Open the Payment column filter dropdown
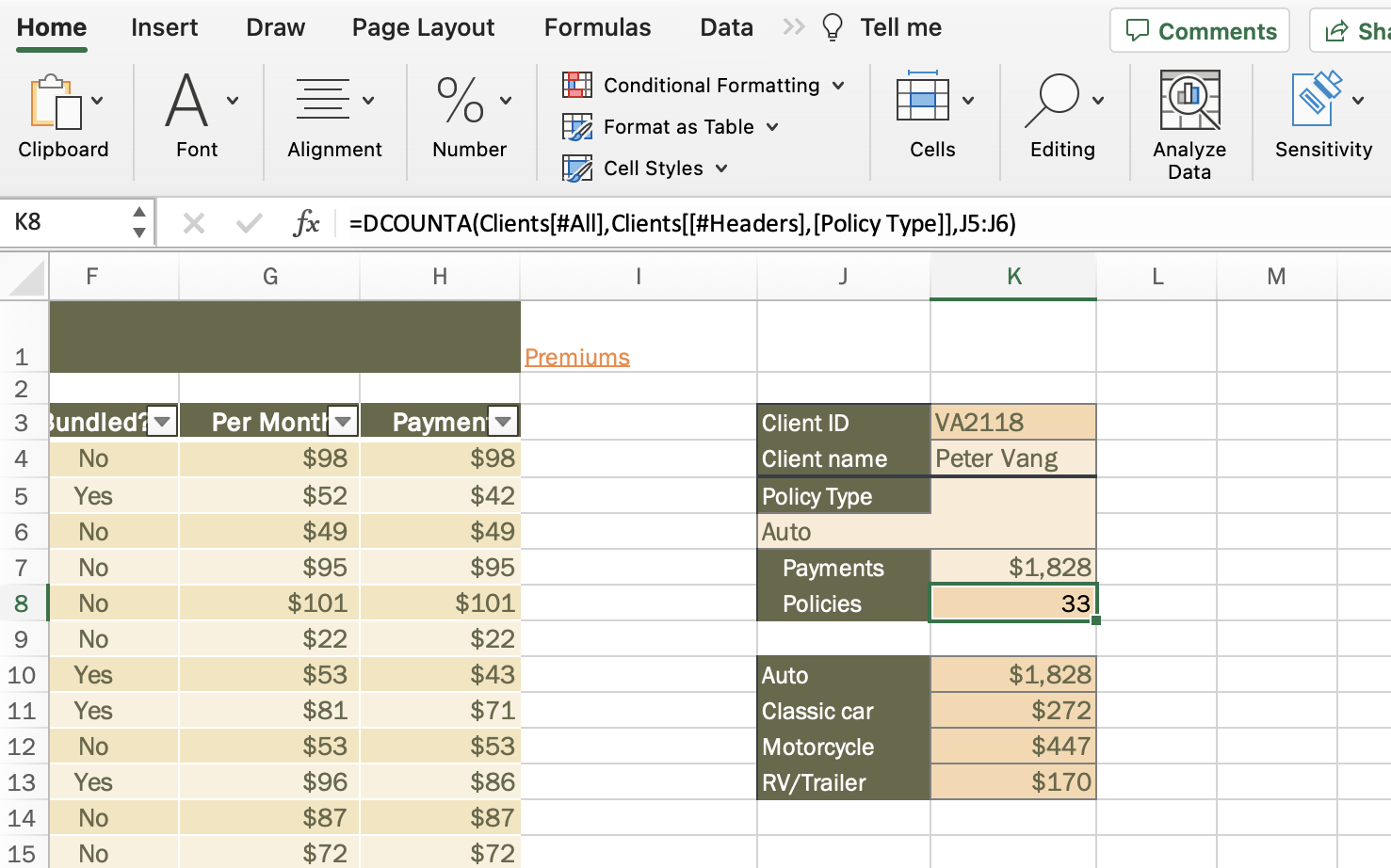 pos(504,422)
